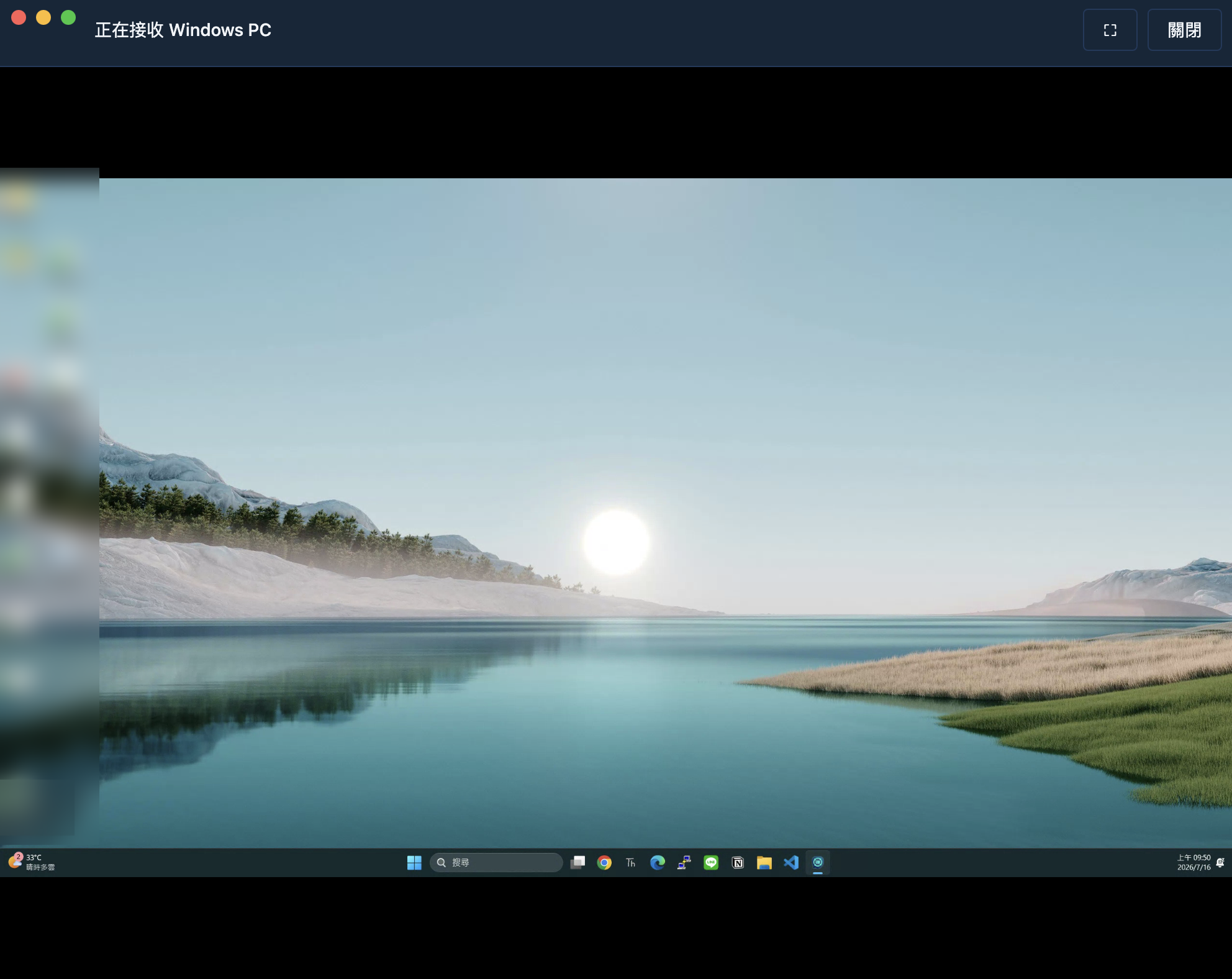Open File Explorer from the taskbar
This screenshot has width=1232, height=979.
[x=764, y=862]
